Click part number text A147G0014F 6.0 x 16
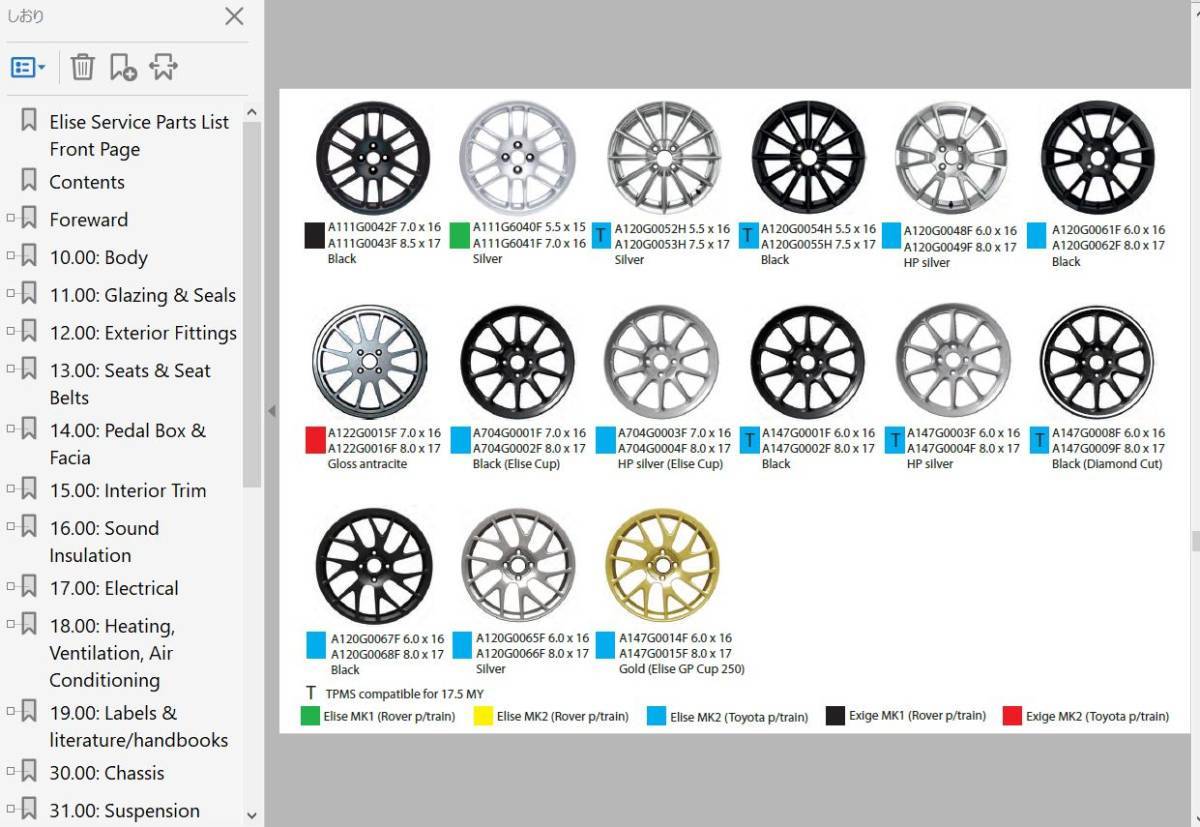The height and width of the screenshot is (827, 1200). [675, 638]
